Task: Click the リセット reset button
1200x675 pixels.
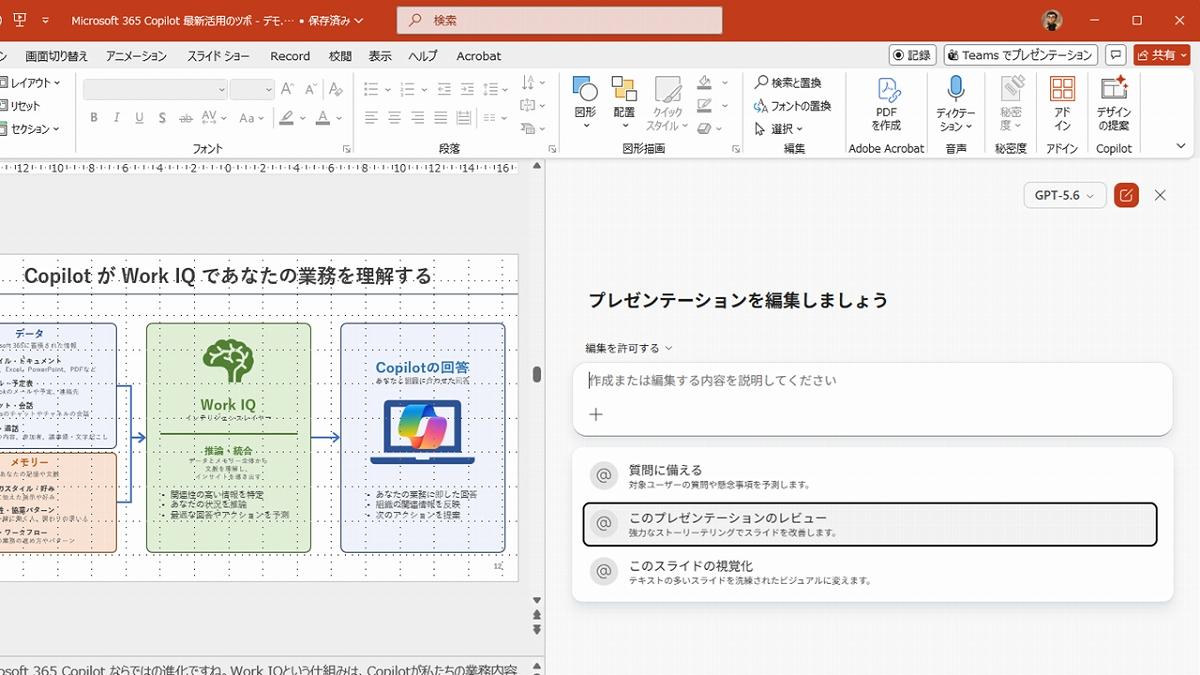Action: [x=22, y=105]
